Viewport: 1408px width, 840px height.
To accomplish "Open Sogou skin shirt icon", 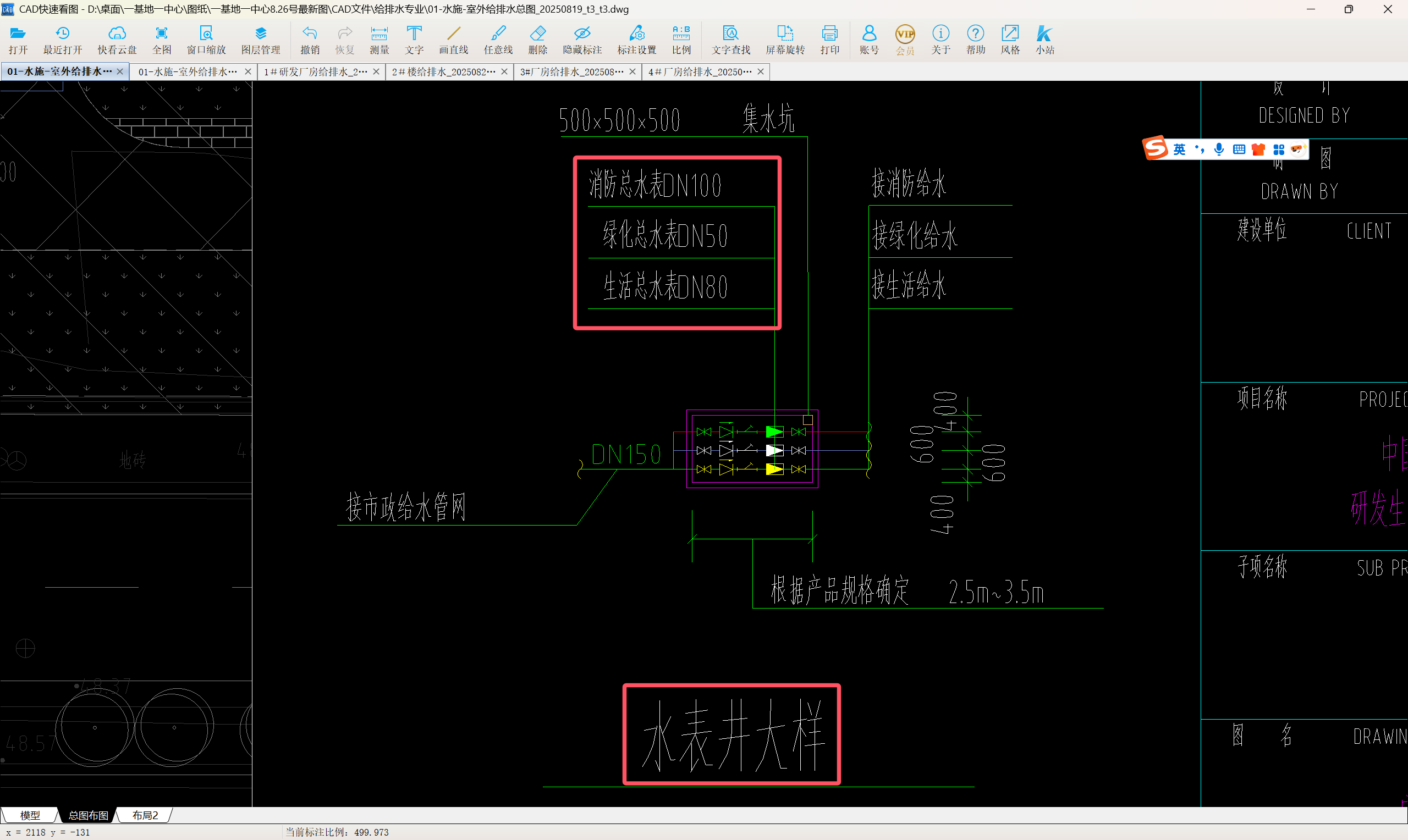I will pyautogui.click(x=1258, y=150).
